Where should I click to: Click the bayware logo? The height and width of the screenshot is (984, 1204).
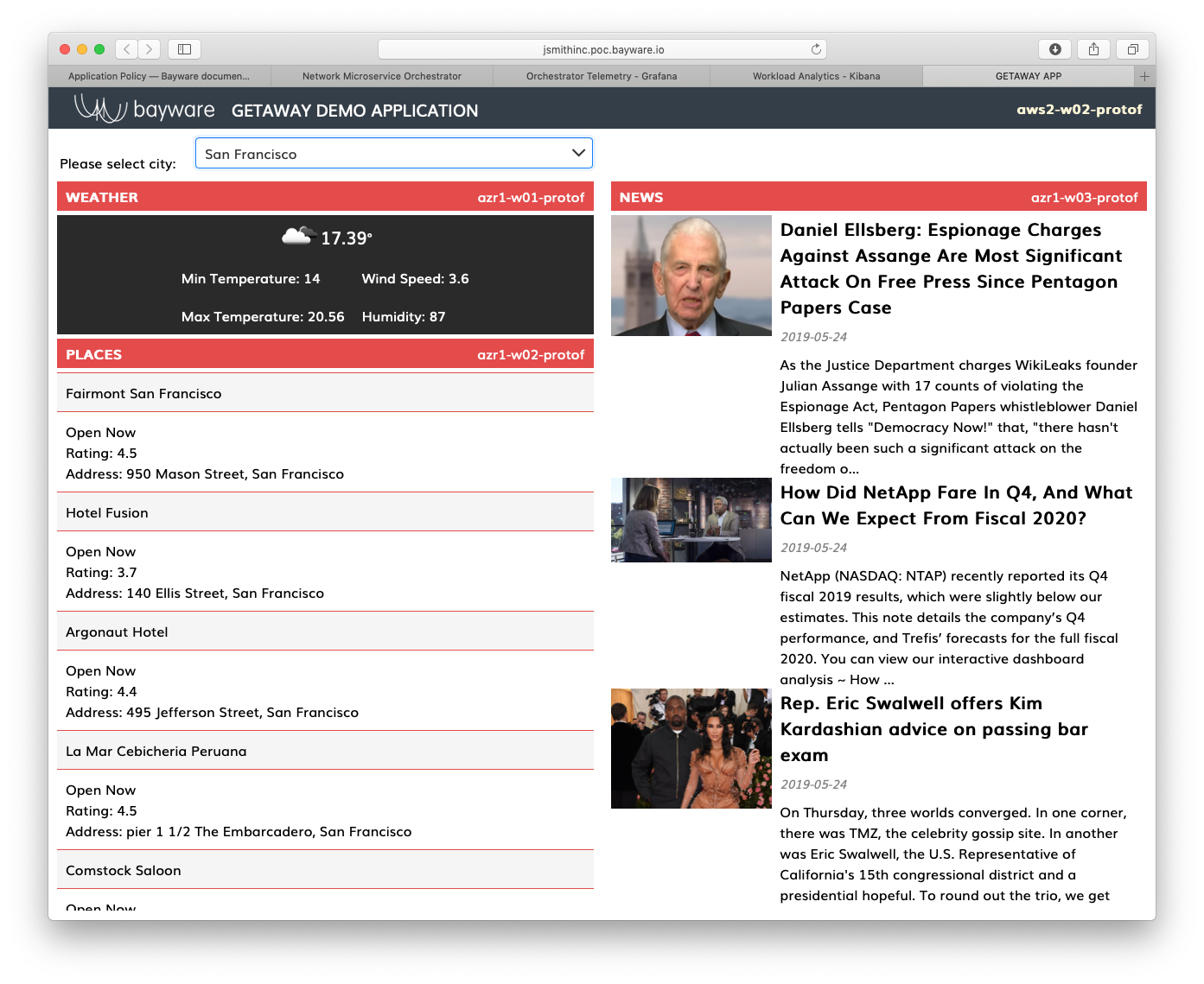[144, 109]
